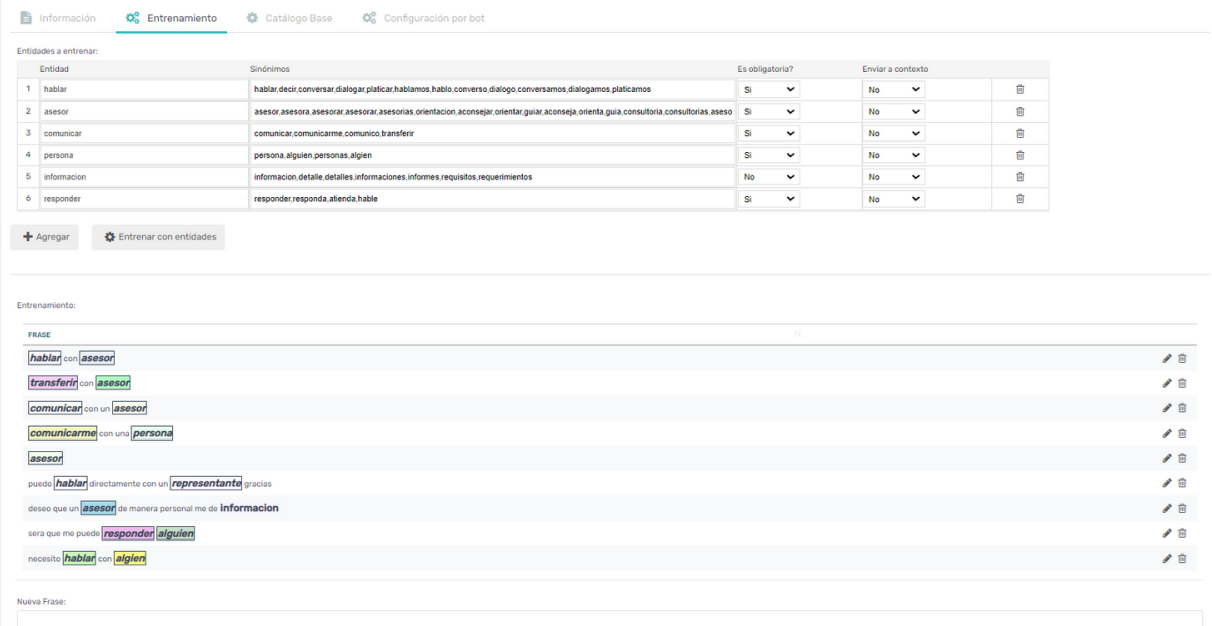Open 'Enviar a contexto' dropdown for responder row

(x=893, y=199)
